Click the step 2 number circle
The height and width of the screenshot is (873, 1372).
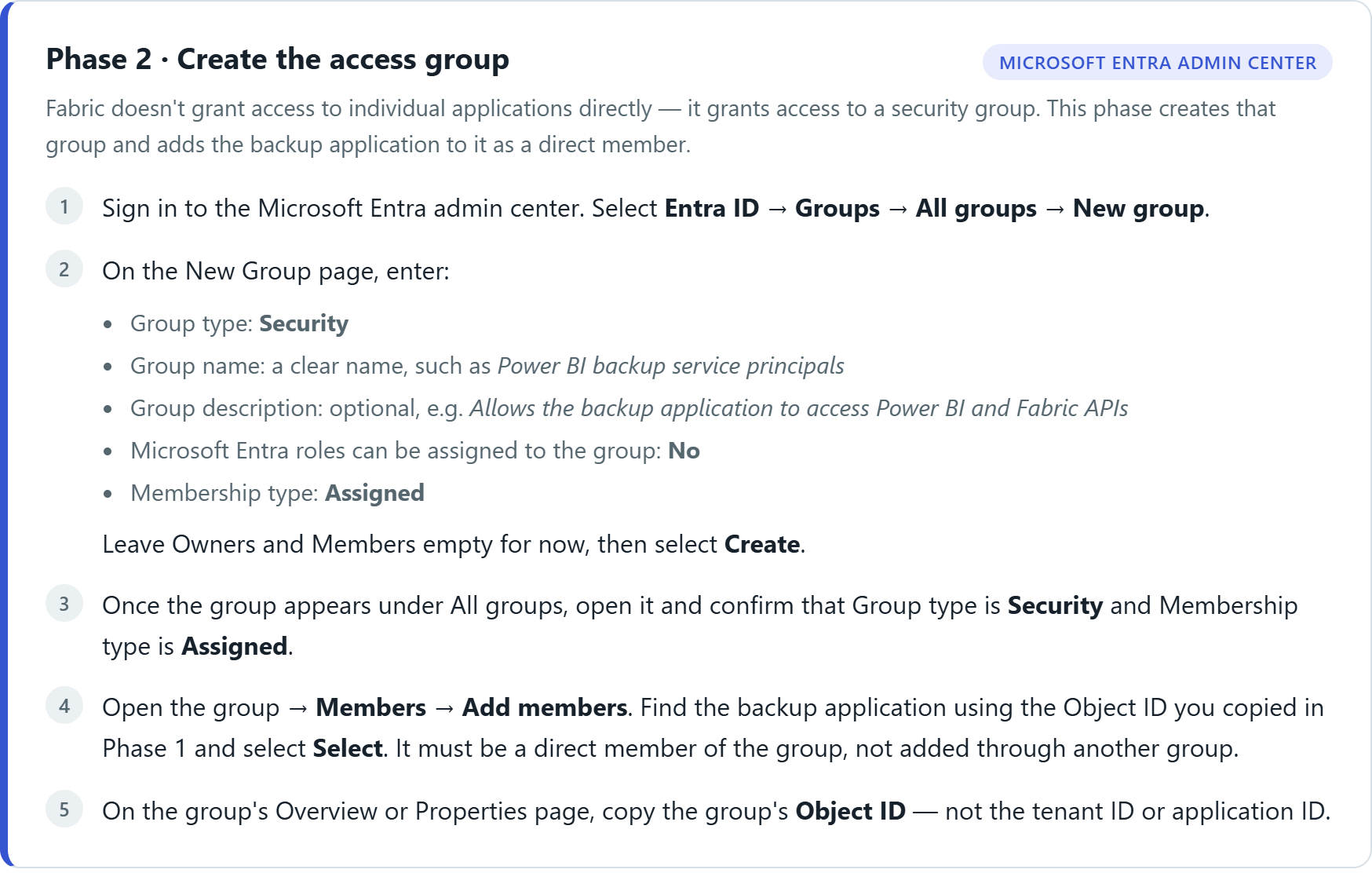64,269
